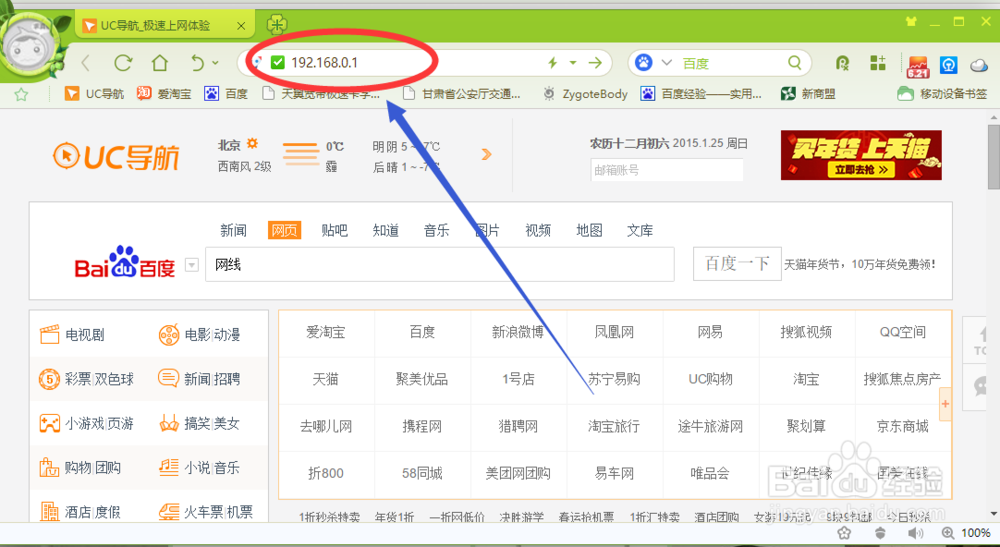The height and width of the screenshot is (547, 1000).
Task: Click the 百度一下 search button
Action: tap(737, 264)
